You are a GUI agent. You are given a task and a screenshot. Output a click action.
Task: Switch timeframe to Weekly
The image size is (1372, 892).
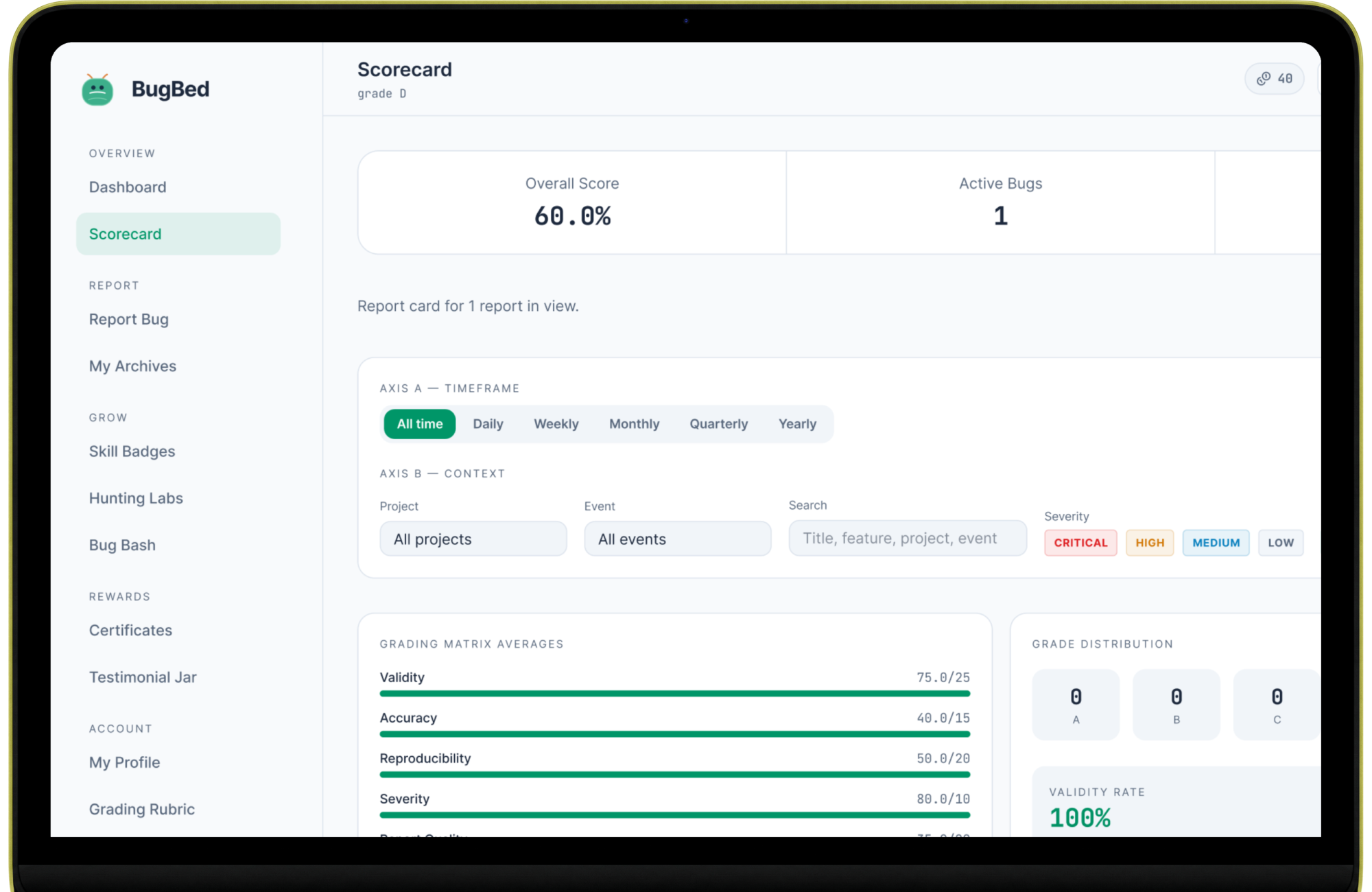pyautogui.click(x=556, y=424)
